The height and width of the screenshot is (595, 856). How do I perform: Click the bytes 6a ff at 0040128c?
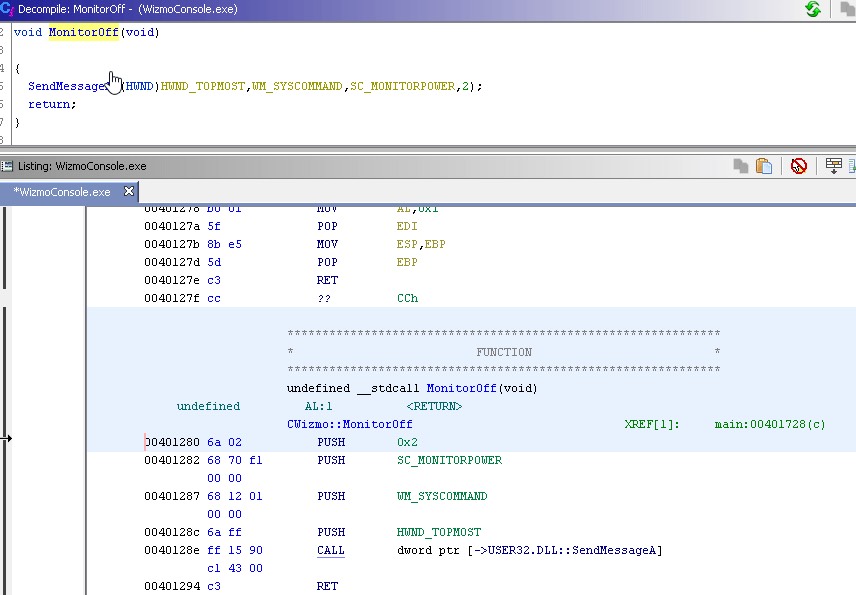[224, 532]
